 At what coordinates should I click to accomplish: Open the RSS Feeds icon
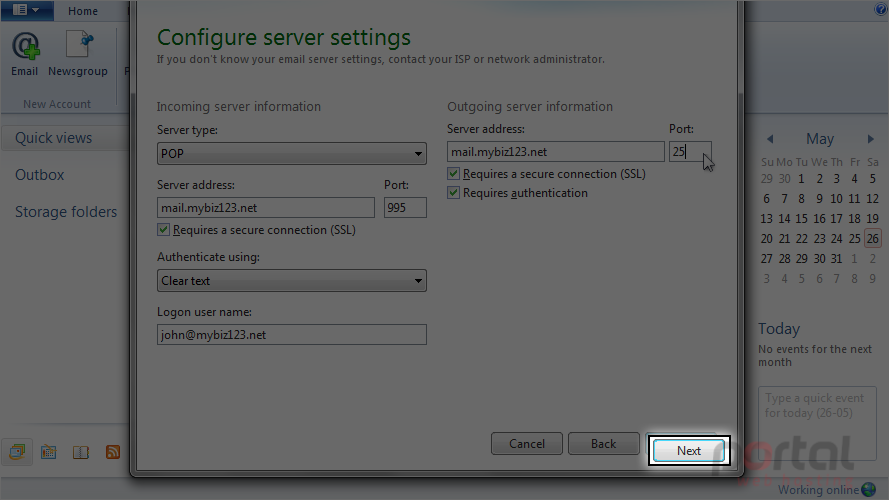pos(113,452)
